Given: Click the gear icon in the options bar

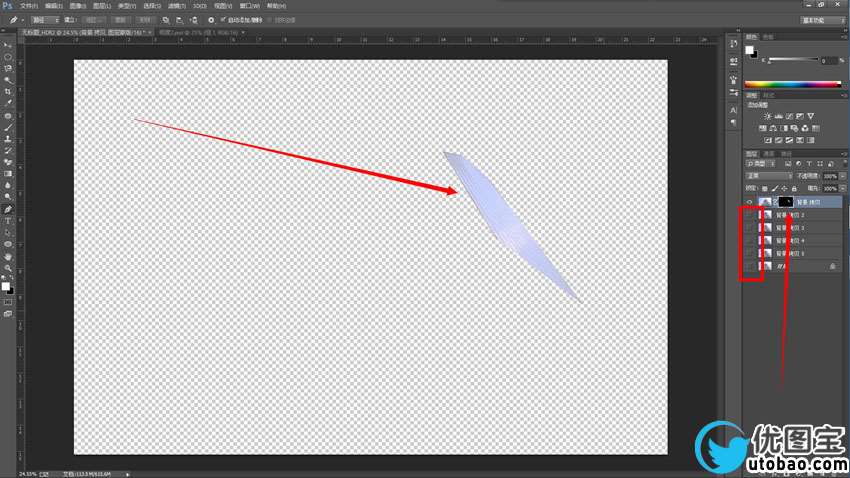Looking at the screenshot, I should click(210, 19).
